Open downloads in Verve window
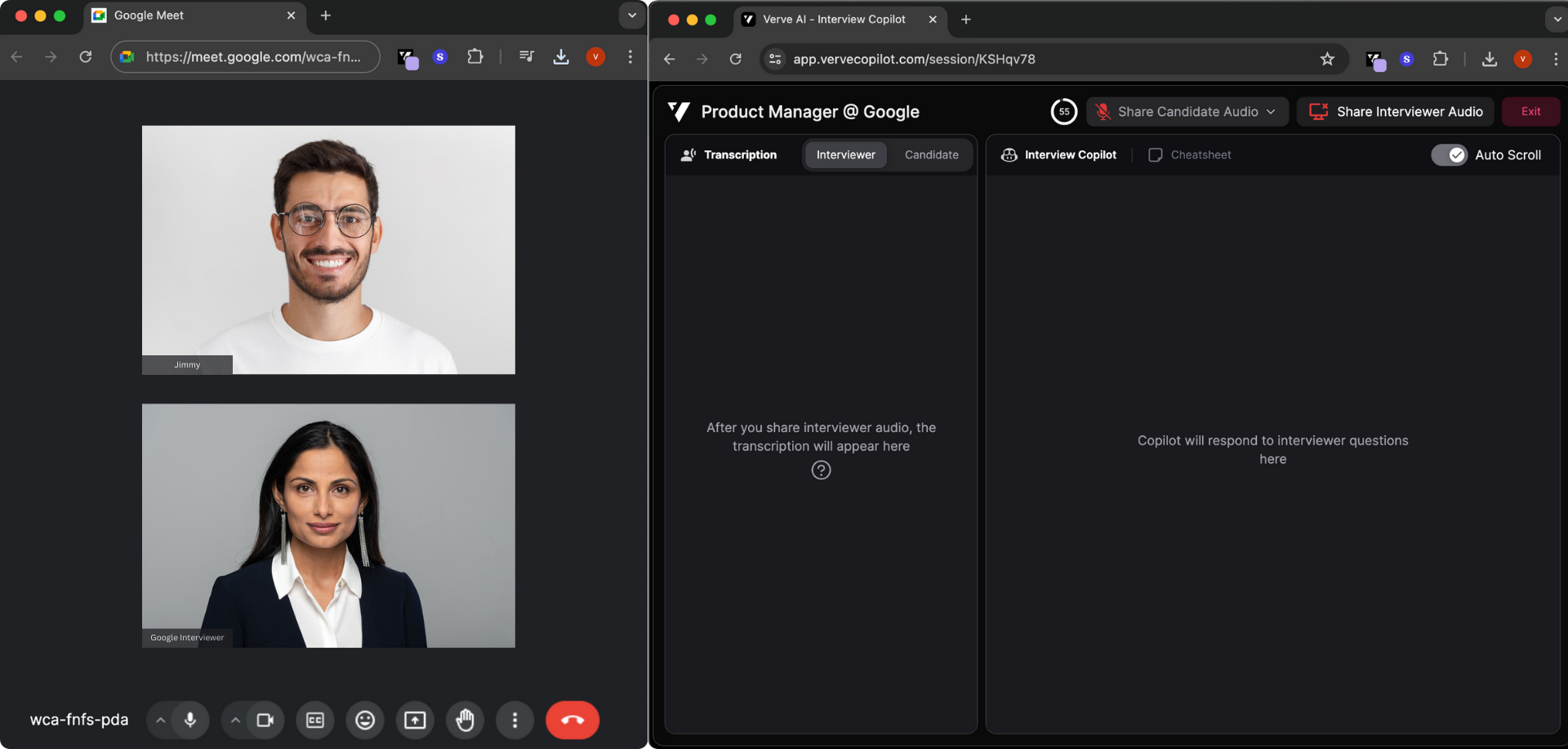The width and height of the screenshot is (1568, 749). click(1490, 59)
